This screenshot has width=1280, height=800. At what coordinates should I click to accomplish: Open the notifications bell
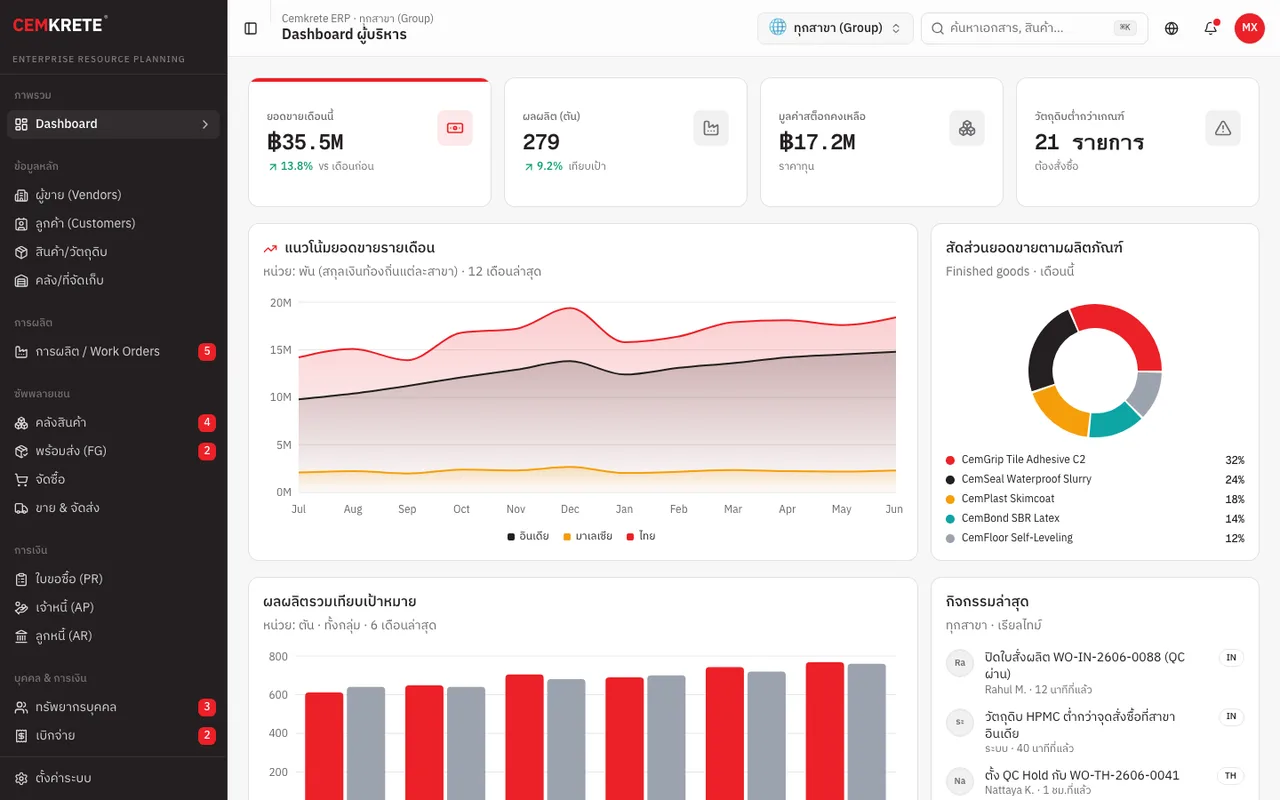[1211, 28]
